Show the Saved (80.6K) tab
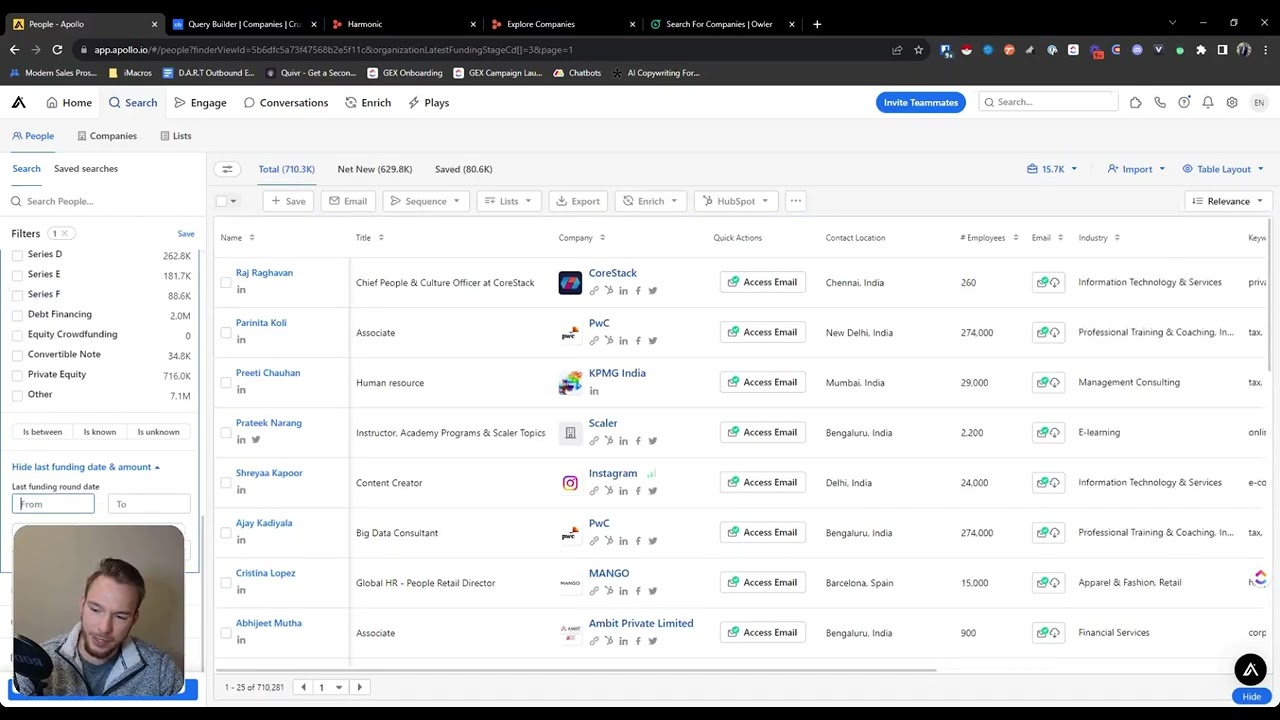The image size is (1280, 720). pyautogui.click(x=464, y=169)
